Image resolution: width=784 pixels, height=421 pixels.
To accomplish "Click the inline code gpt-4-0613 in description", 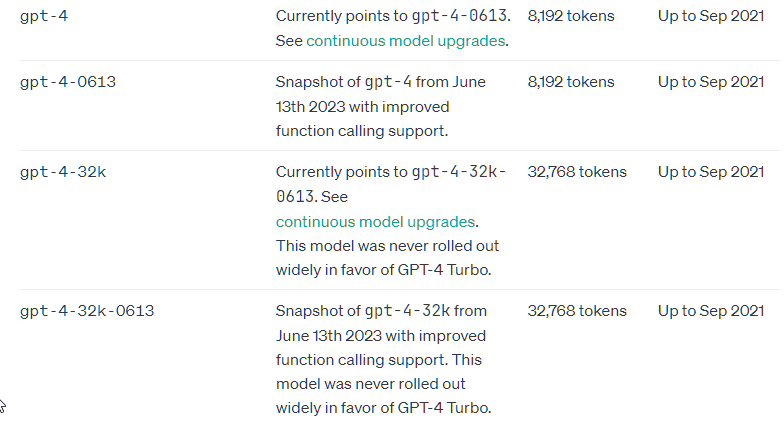I will [460, 16].
